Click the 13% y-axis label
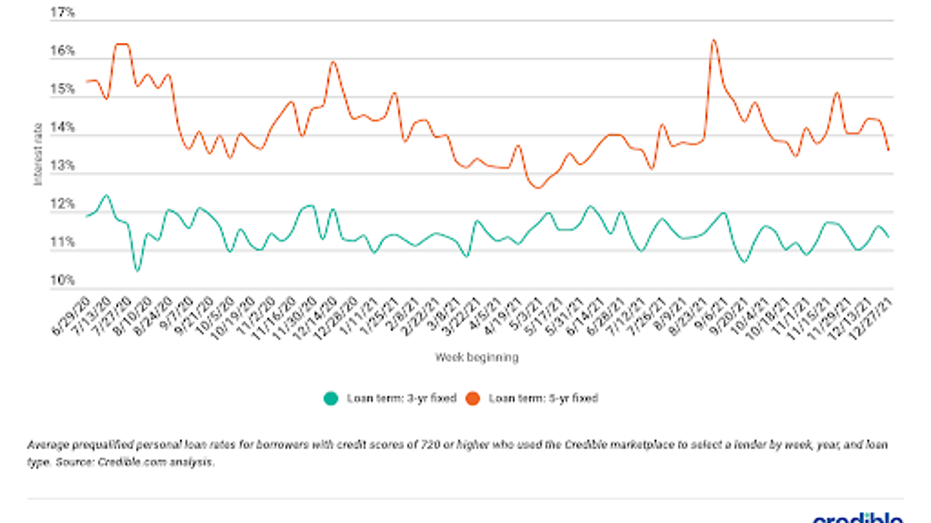This screenshot has height=523, width=931. [x=62, y=166]
